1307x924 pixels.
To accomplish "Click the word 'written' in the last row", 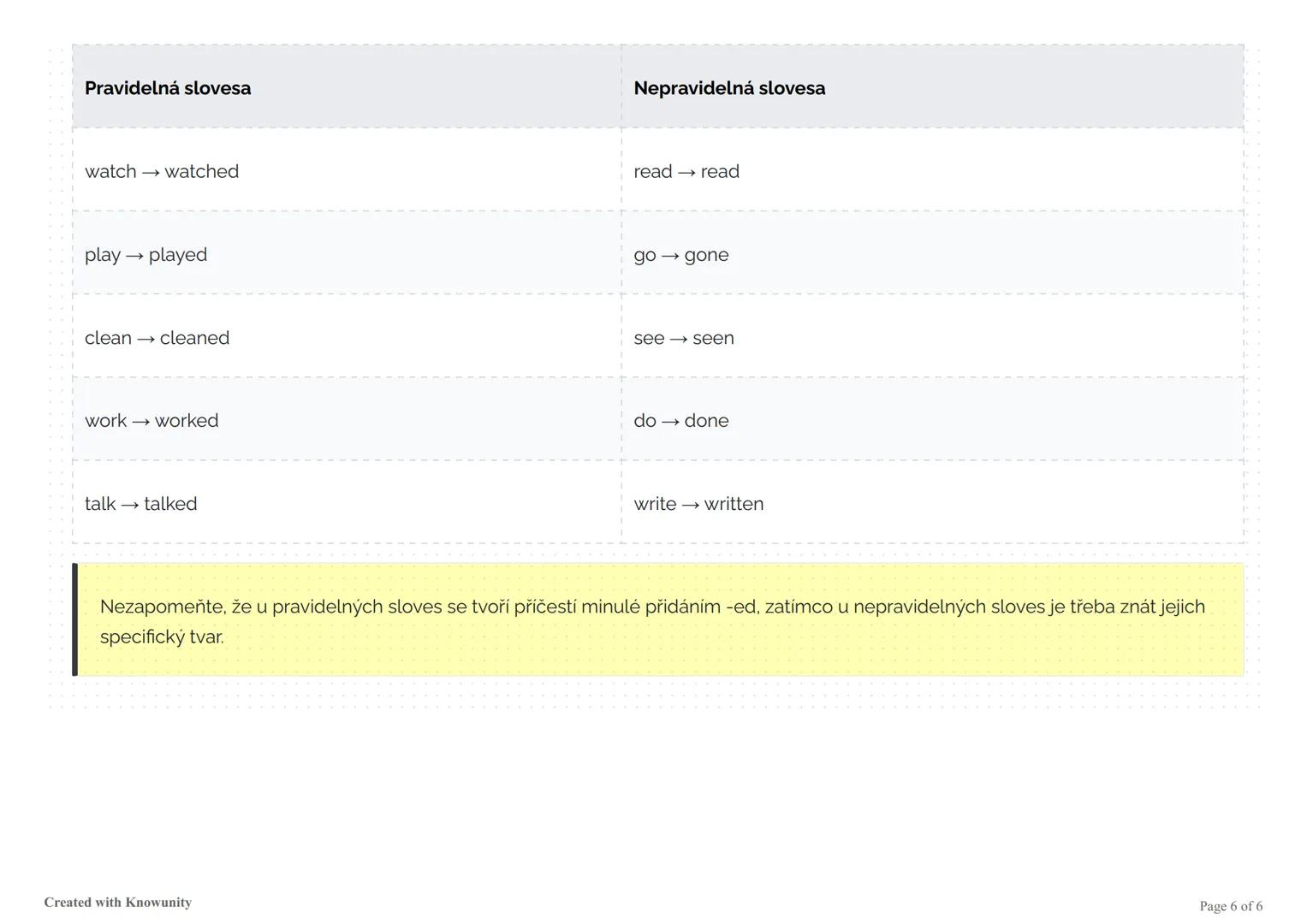I will pos(734,504).
